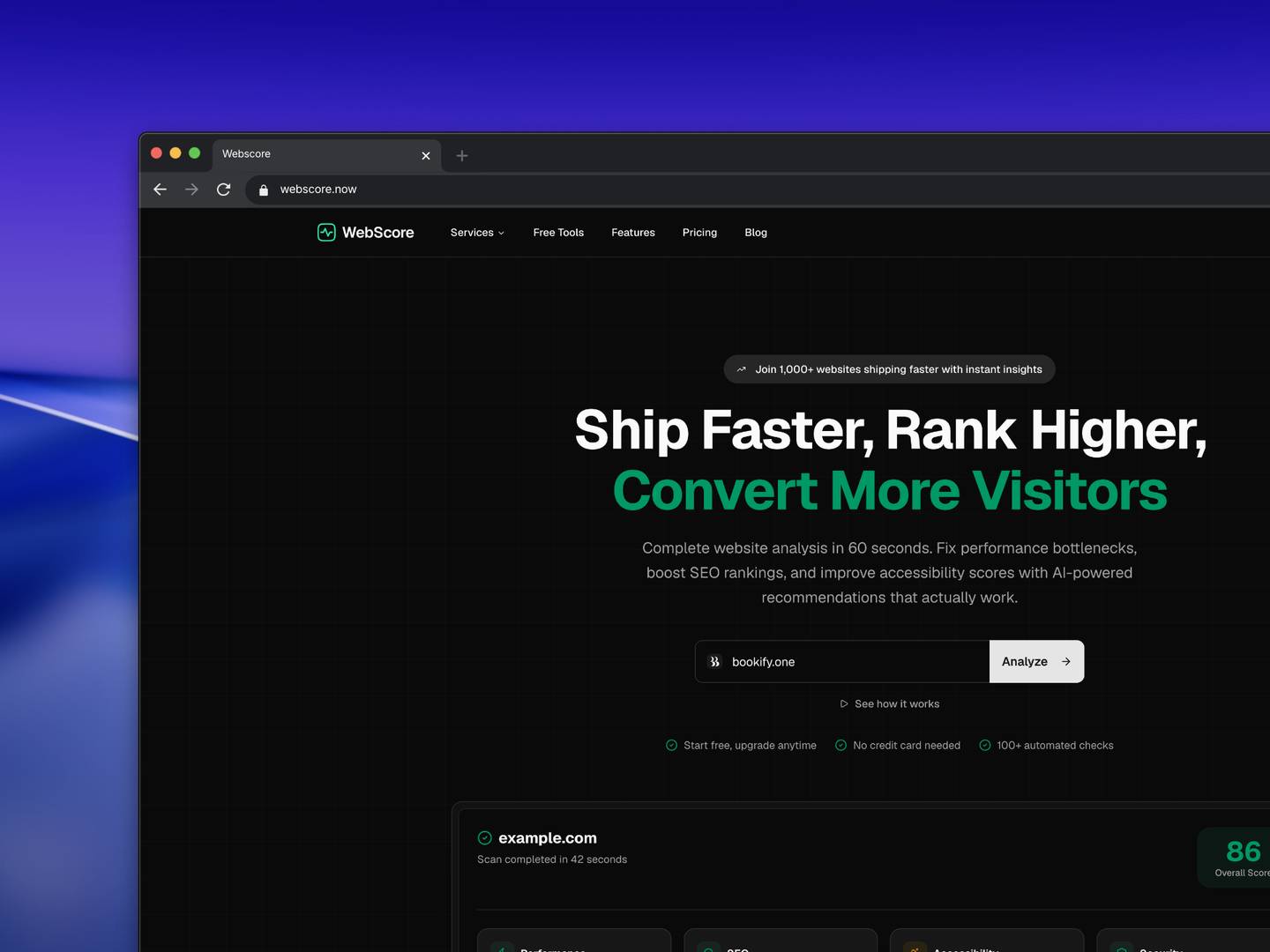Reload the webscore.now page
Viewport: 1270px width, 952px height.
click(x=223, y=189)
